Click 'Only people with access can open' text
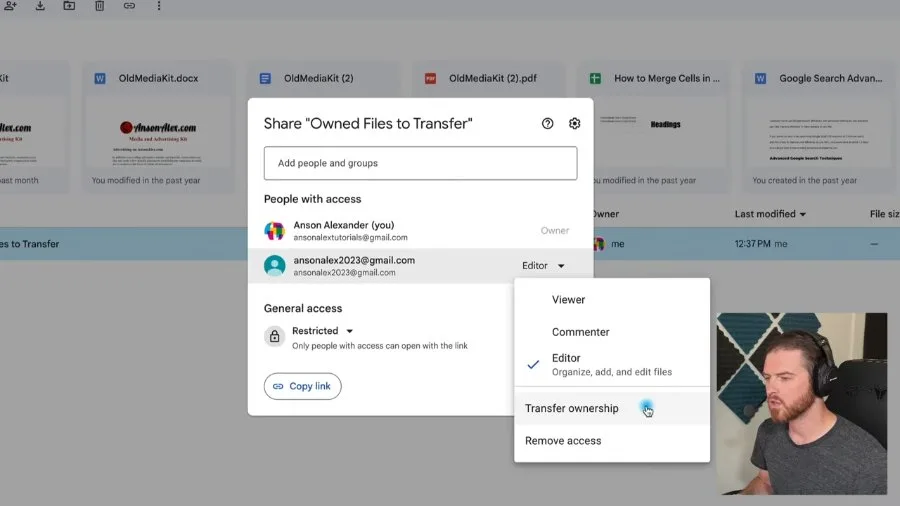Viewport: 900px width, 506px height. 379,346
